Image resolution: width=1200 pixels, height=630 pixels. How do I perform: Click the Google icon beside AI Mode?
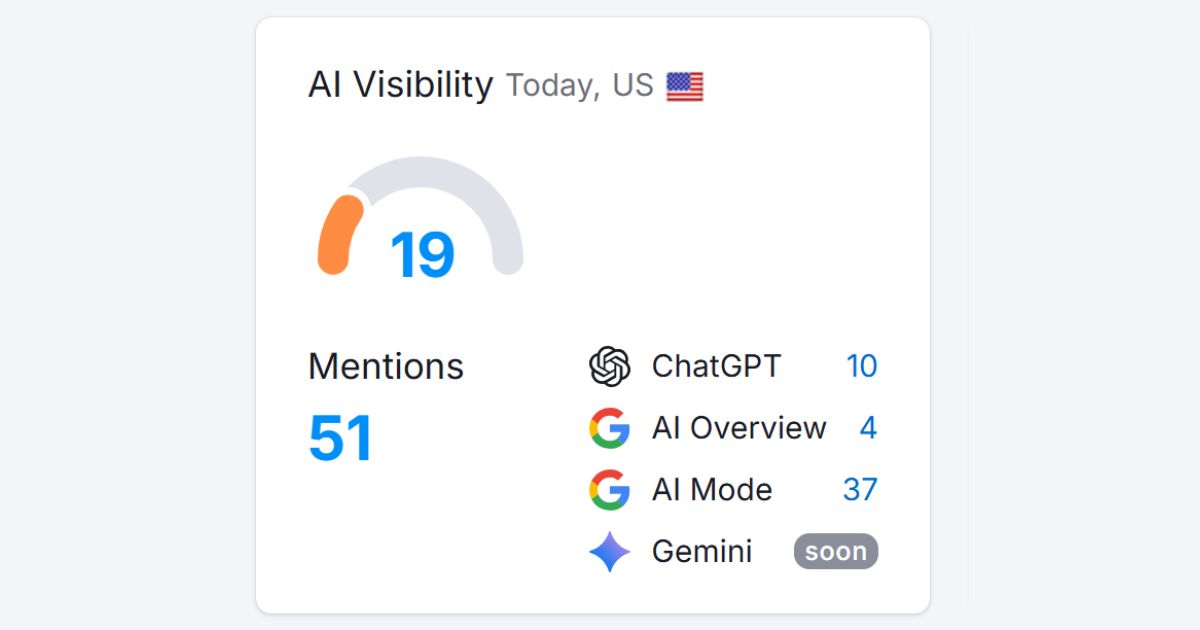[x=609, y=490]
